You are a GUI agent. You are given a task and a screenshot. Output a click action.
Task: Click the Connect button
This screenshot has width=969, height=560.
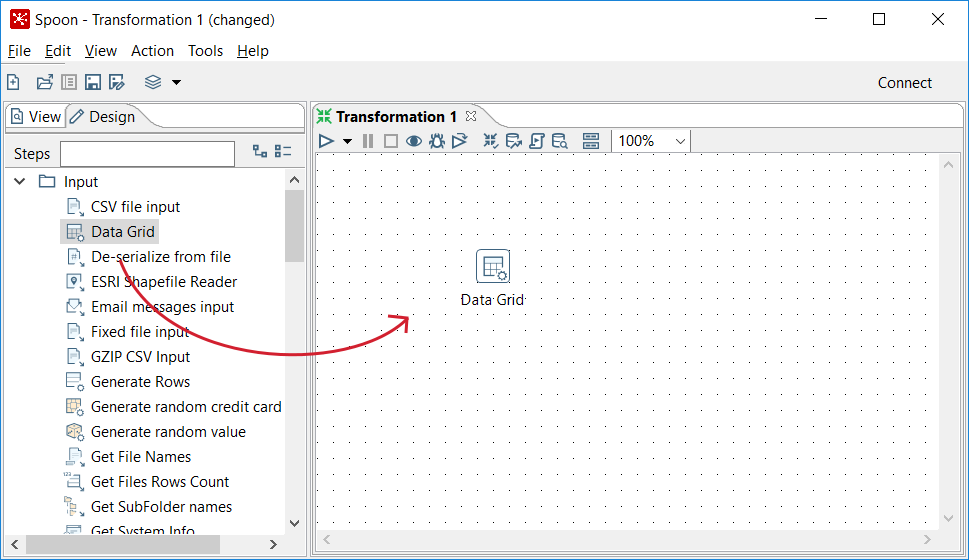click(905, 83)
